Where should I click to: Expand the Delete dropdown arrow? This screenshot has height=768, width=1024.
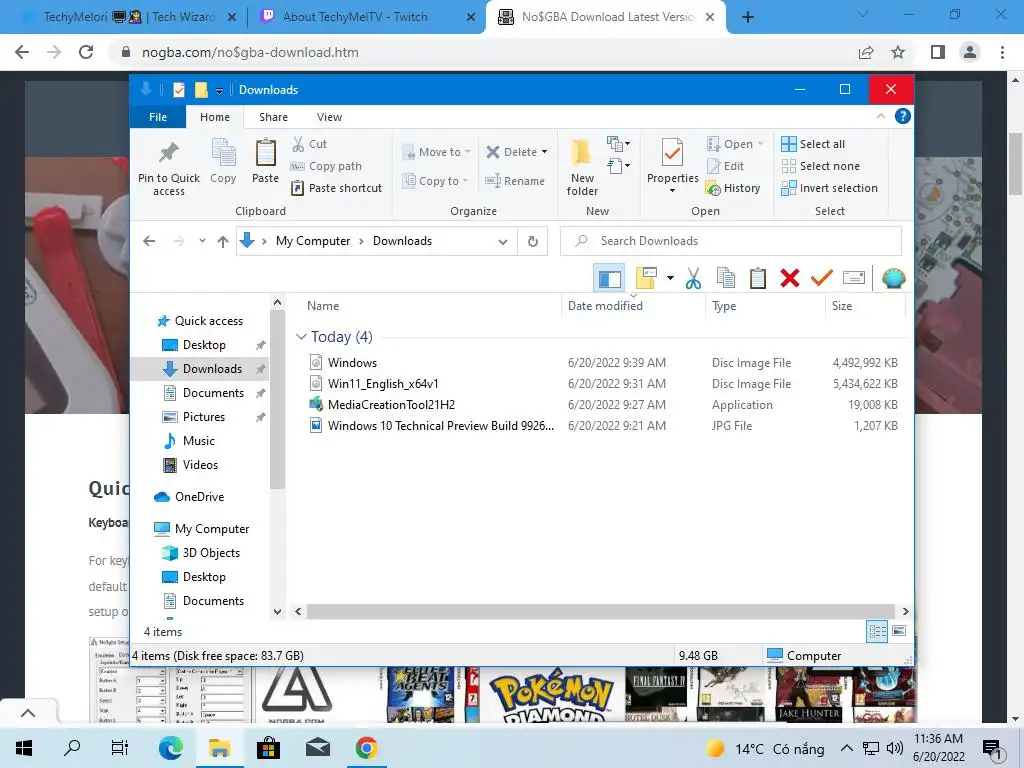click(545, 152)
